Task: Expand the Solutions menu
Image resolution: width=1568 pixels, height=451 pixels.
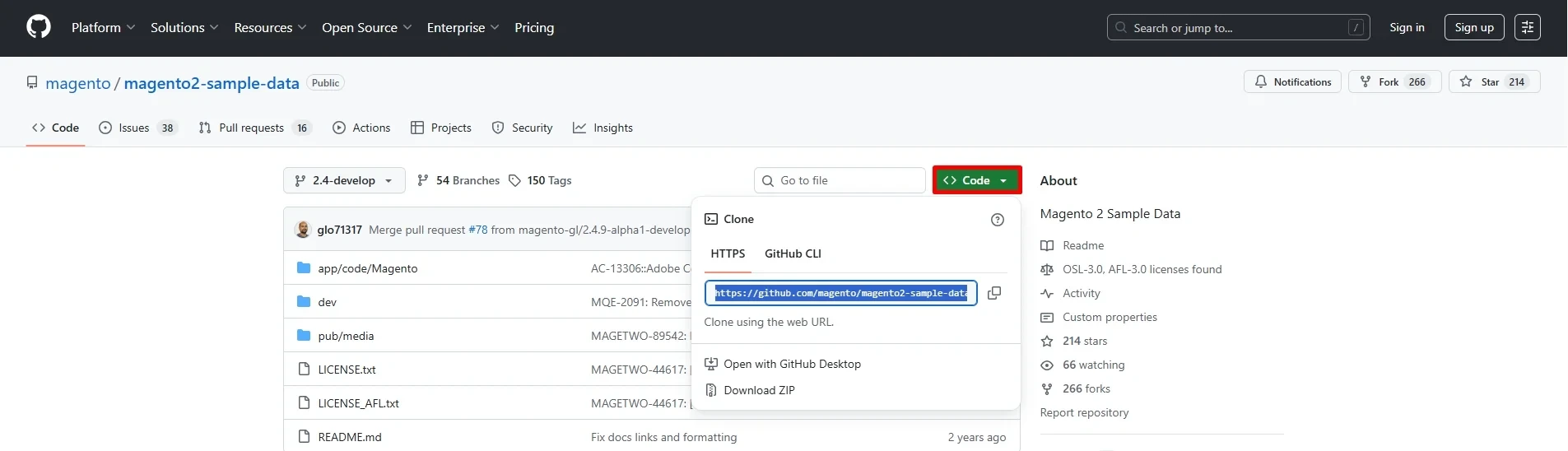Action: tap(184, 27)
